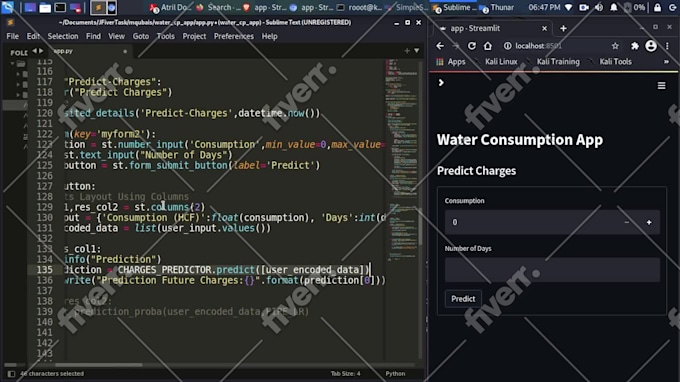
Task: Show more bookmarks with double chevron
Action: (x=666, y=62)
